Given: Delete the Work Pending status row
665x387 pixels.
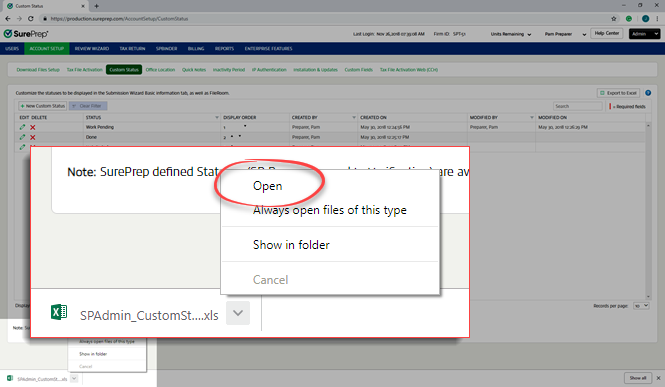Looking at the screenshot, I should [x=33, y=127].
